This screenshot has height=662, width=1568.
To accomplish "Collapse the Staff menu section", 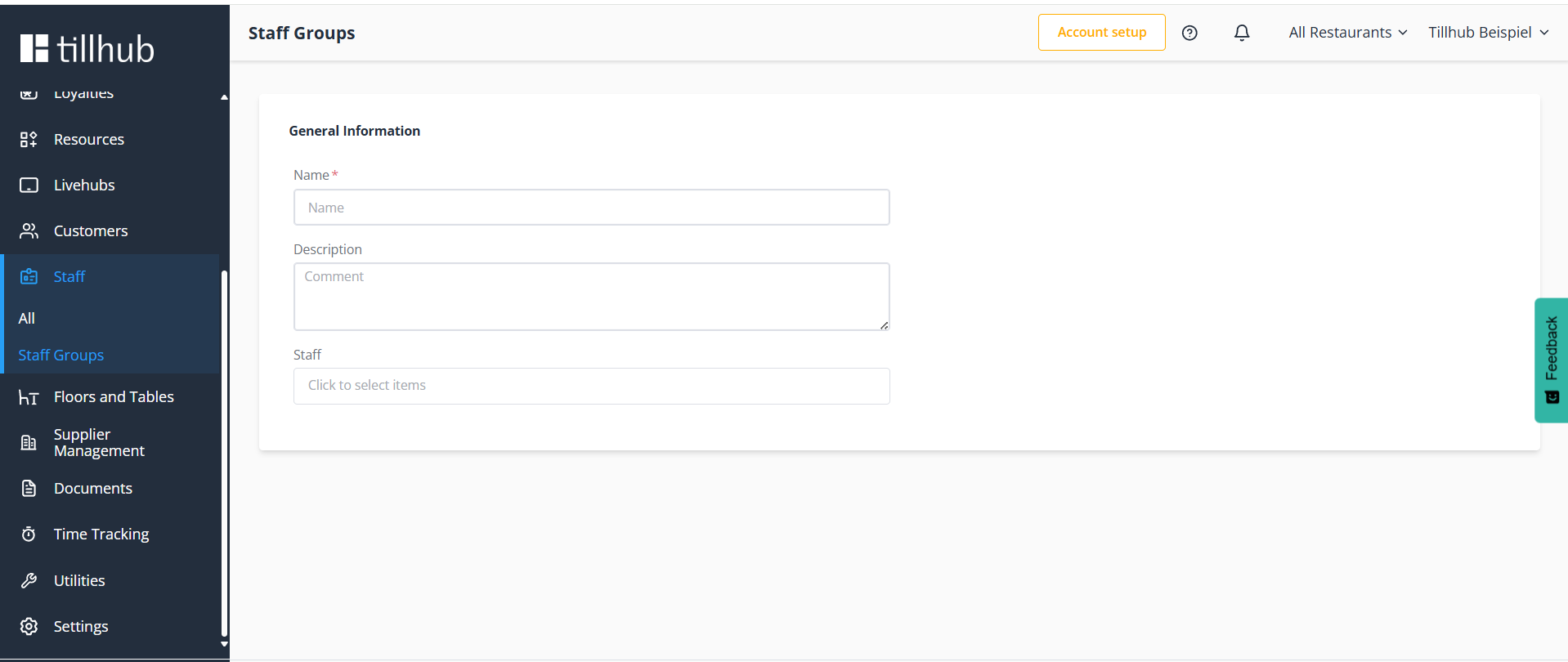I will coord(111,277).
